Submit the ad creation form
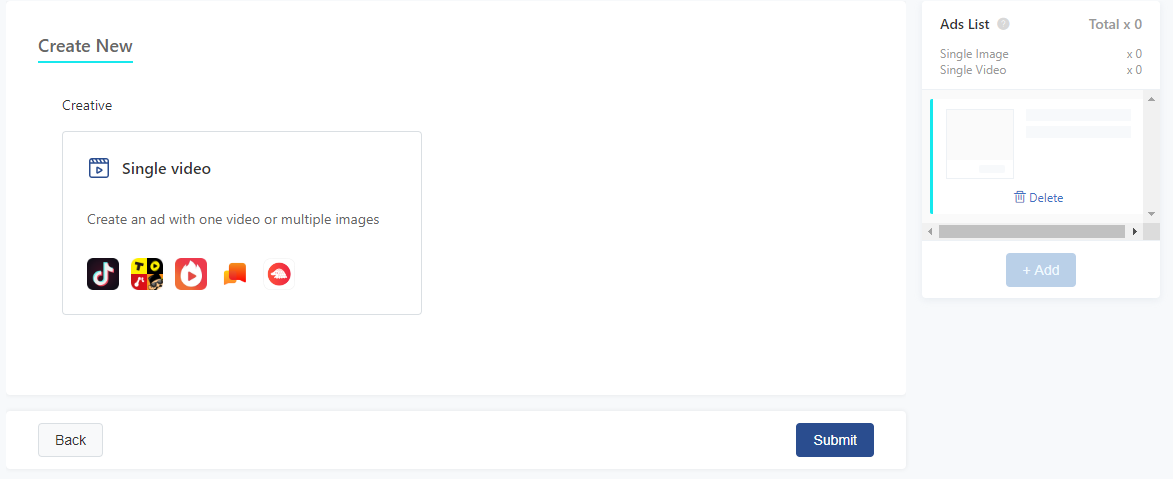The image size is (1173, 479). coord(835,440)
